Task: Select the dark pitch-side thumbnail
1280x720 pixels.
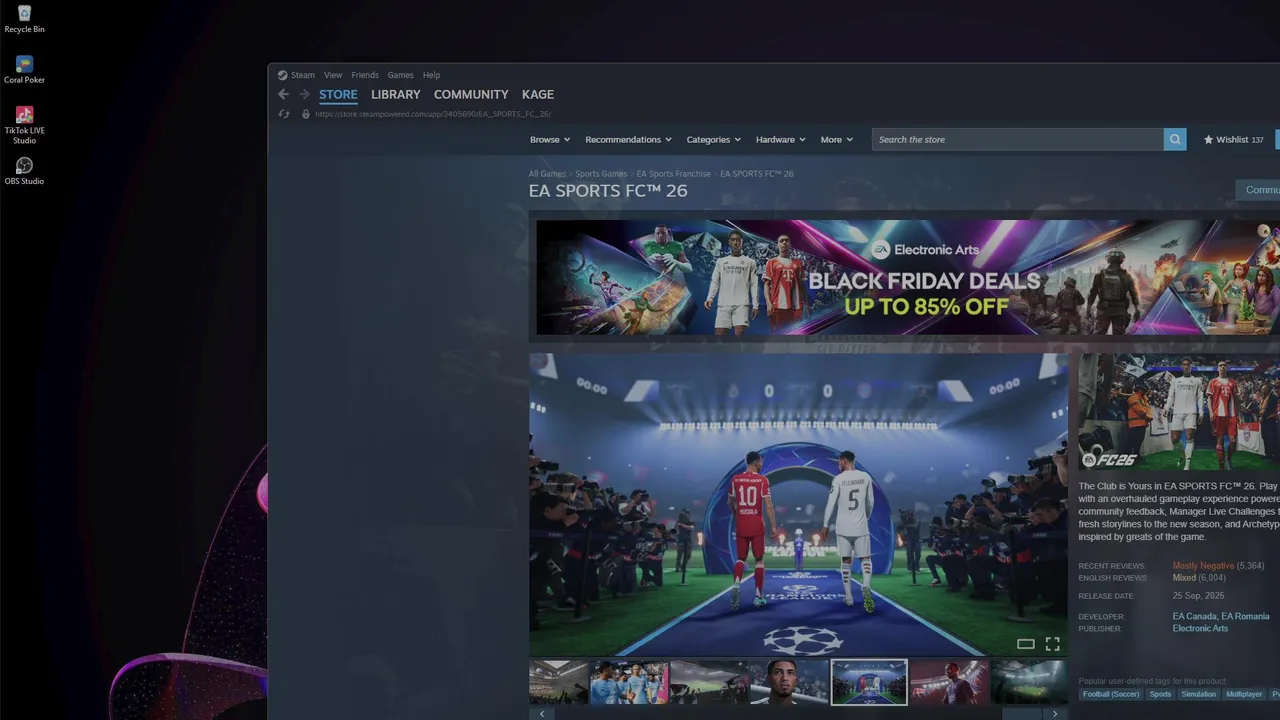Action: click(x=709, y=682)
